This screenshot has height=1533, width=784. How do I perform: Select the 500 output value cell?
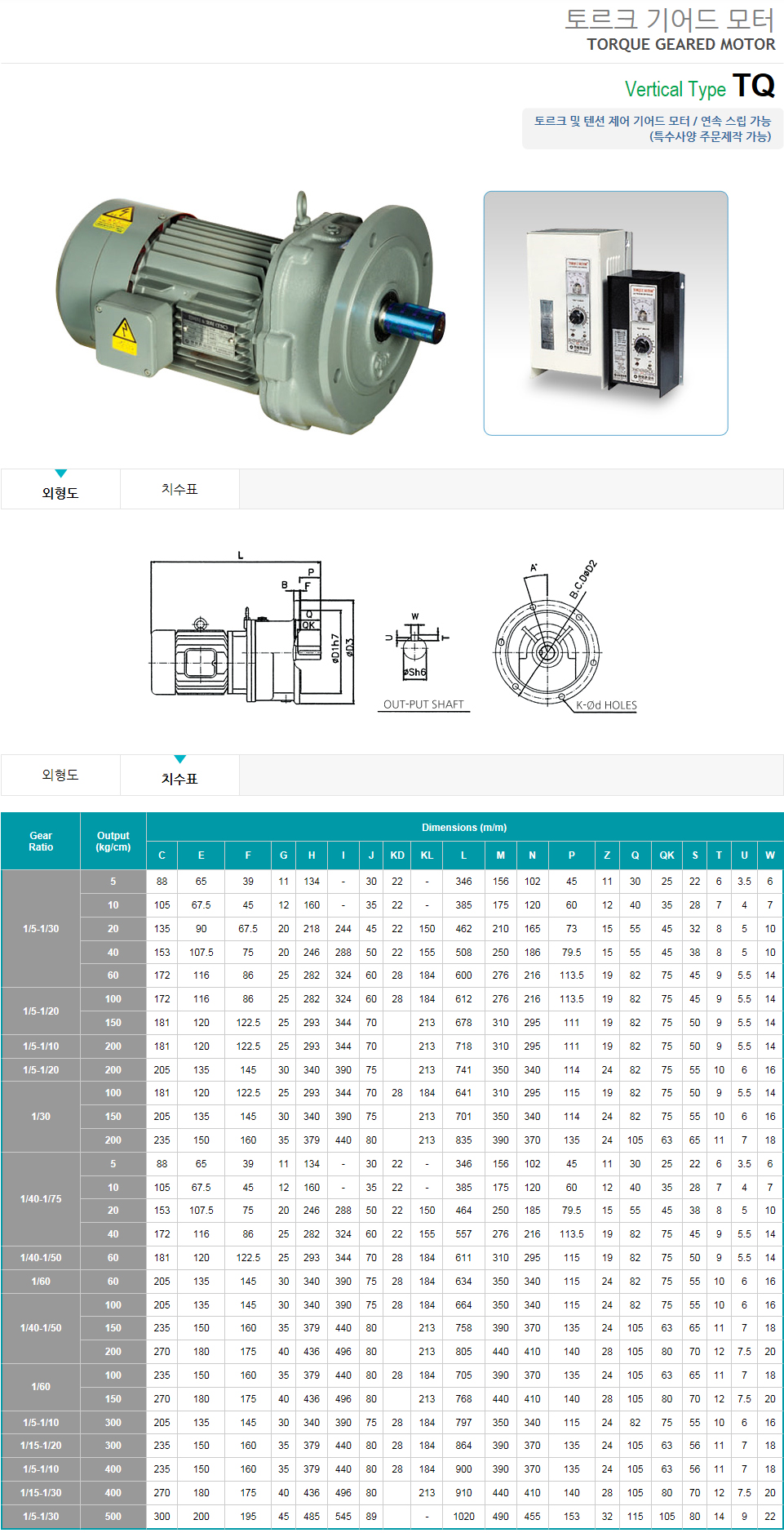113,1517
